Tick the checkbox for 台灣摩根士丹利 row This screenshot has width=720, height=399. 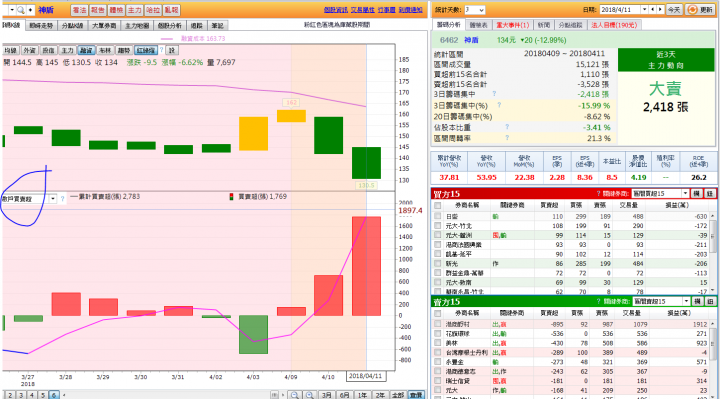tap(438, 353)
